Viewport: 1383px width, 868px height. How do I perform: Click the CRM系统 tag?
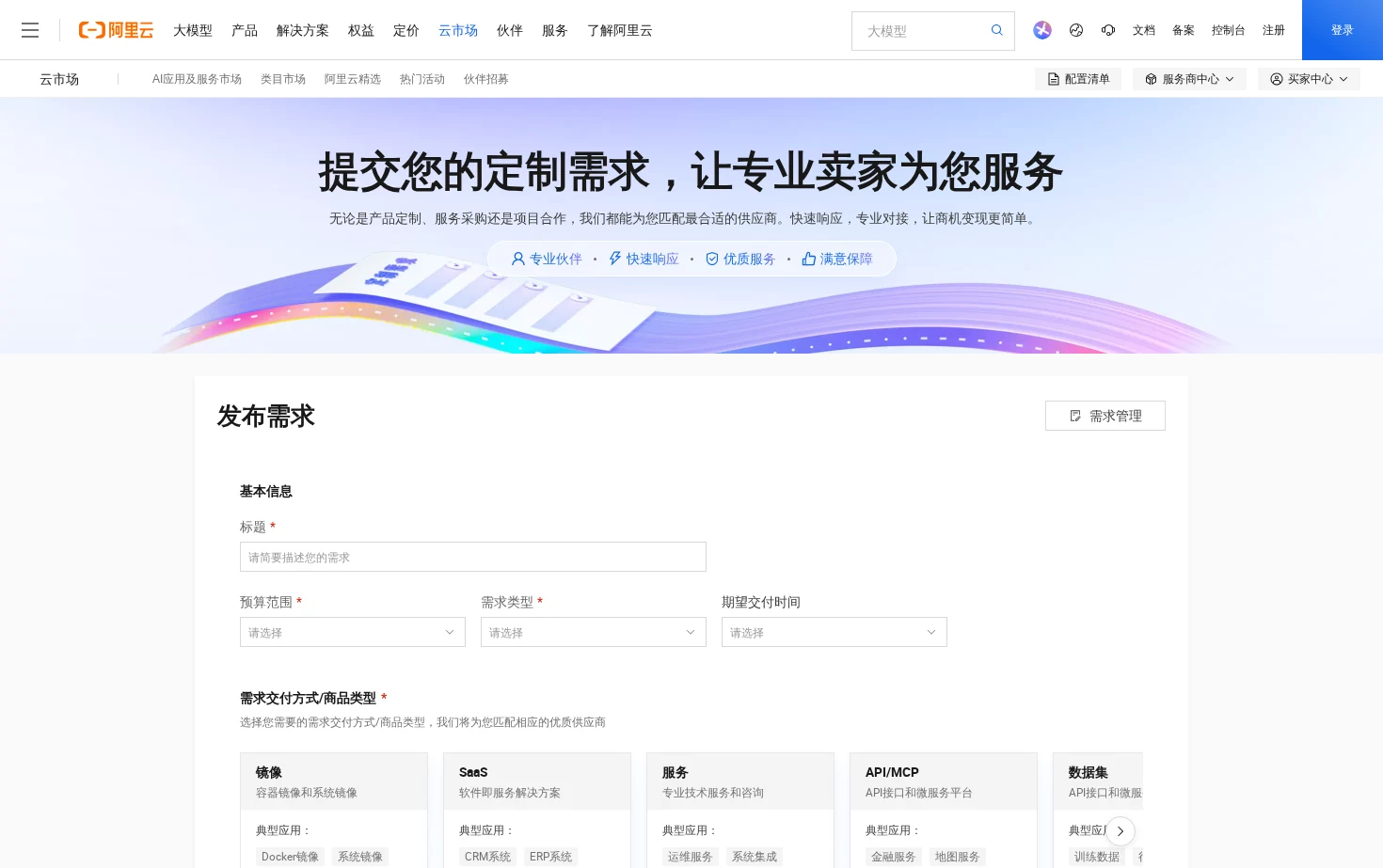pos(487,857)
